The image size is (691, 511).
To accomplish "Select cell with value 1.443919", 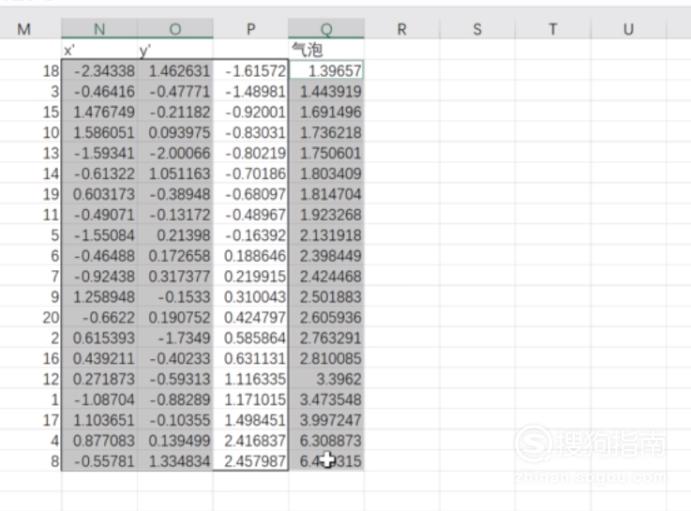I will pyautogui.click(x=327, y=91).
